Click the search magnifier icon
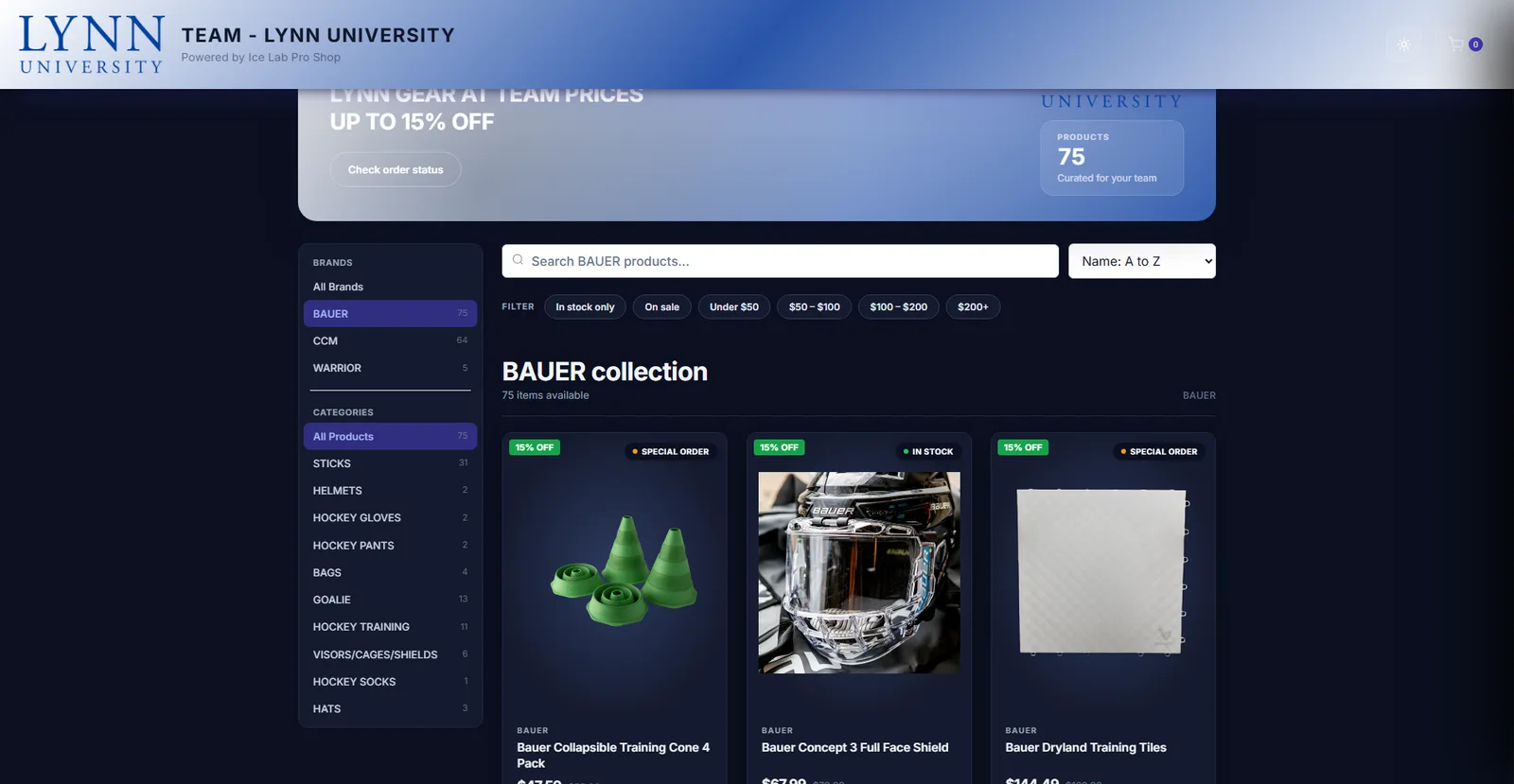1514x784 pixels. [518, 260]
